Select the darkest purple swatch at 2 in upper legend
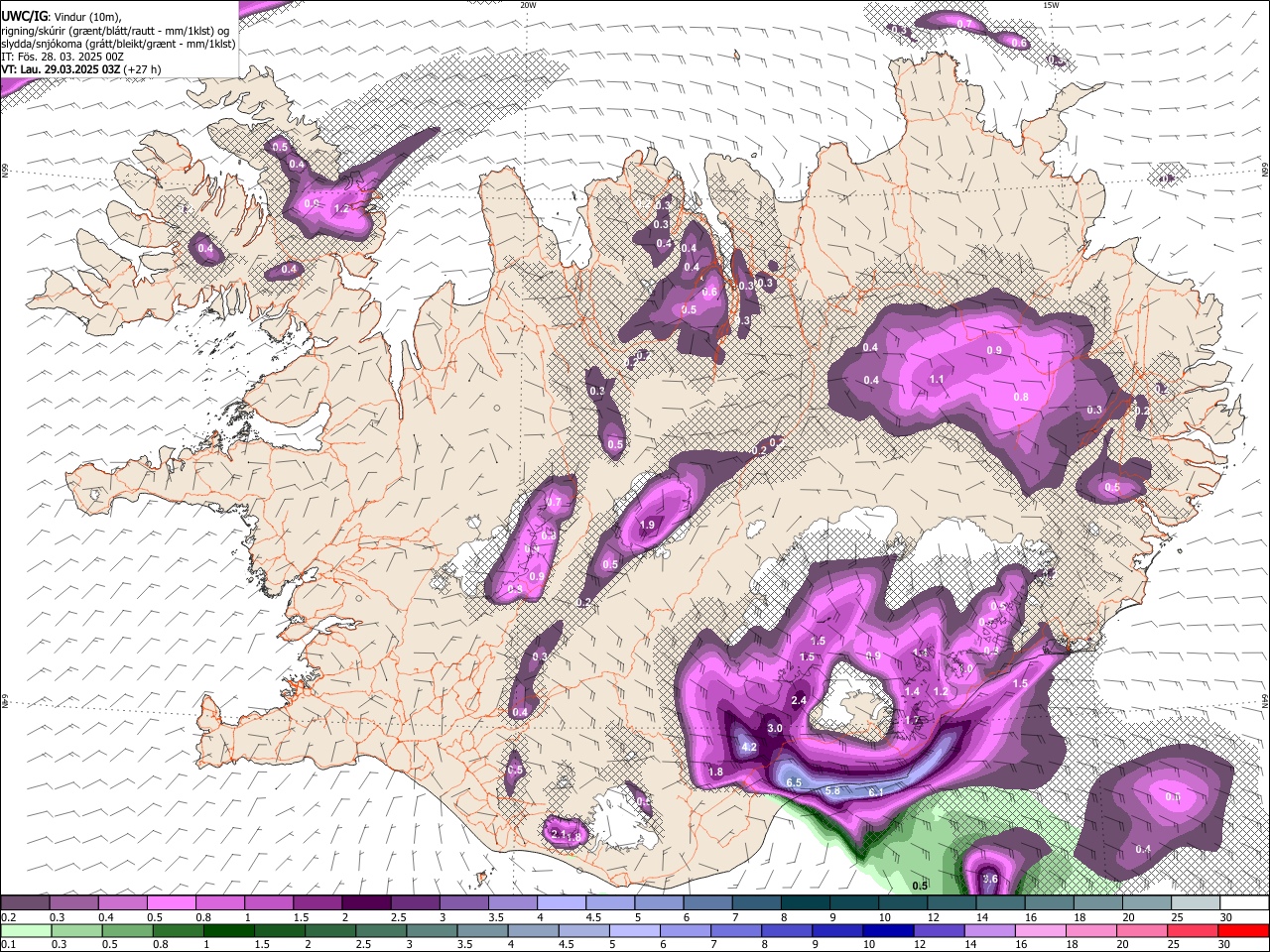1270x952 pixels. pos(365,903)
